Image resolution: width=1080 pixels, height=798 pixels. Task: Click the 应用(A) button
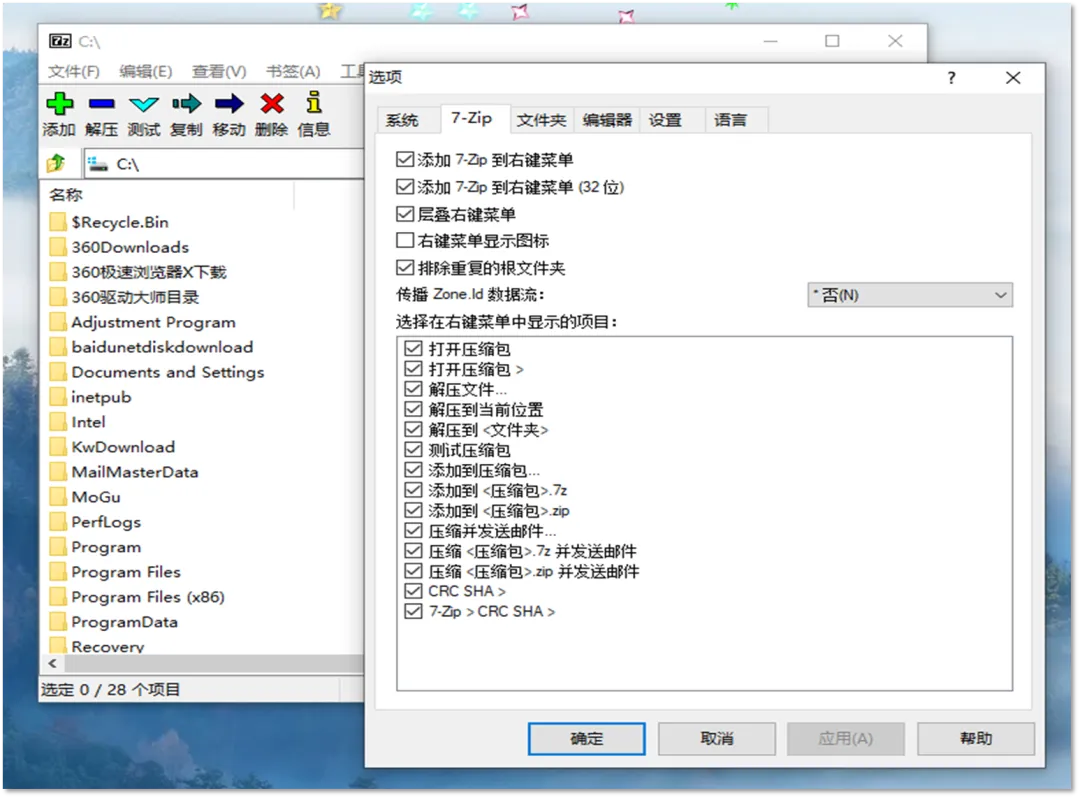click(x=846, y=739)
